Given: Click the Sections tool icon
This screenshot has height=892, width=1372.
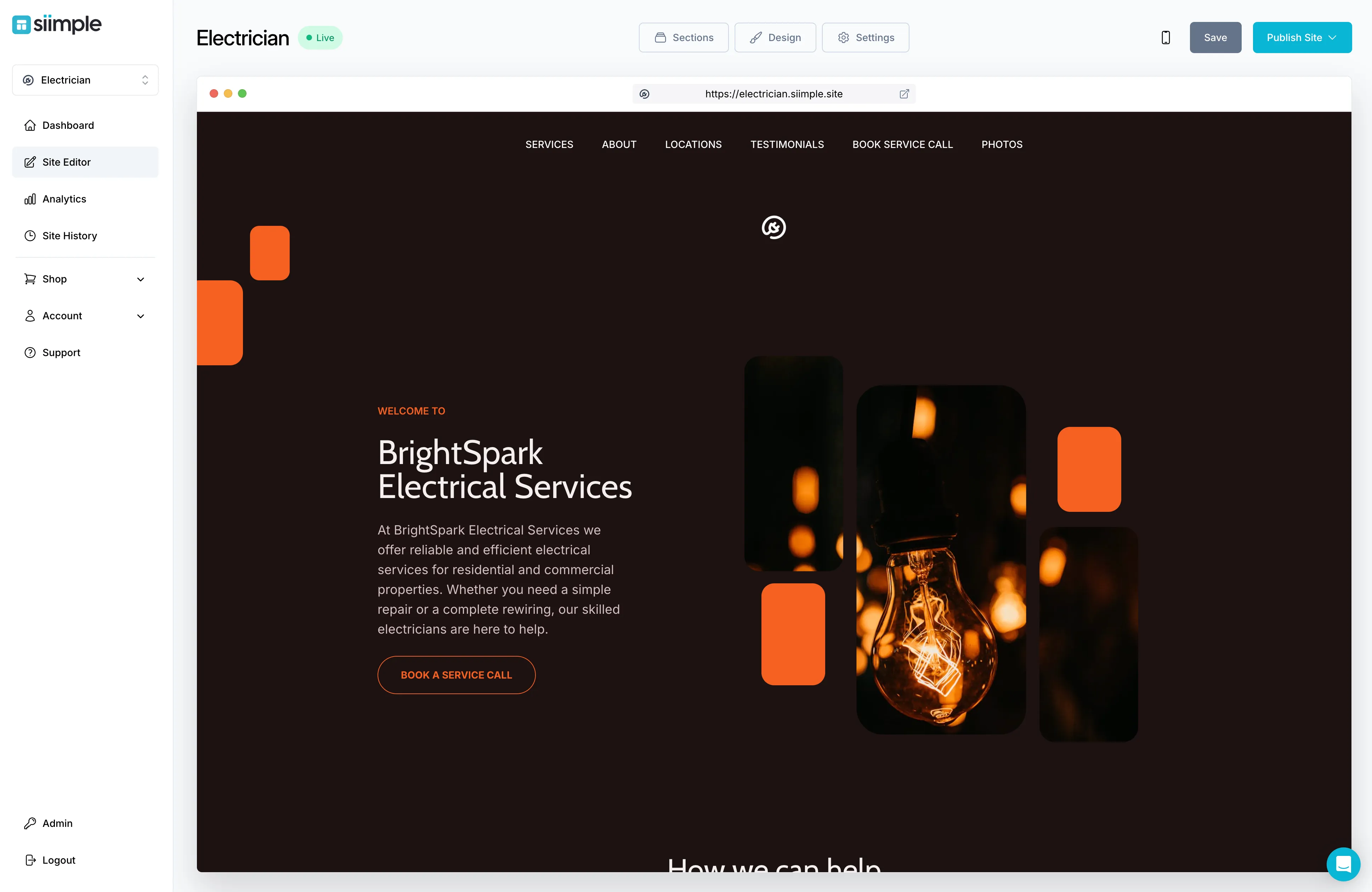Looking at the screenshot, I should [661, 37].
